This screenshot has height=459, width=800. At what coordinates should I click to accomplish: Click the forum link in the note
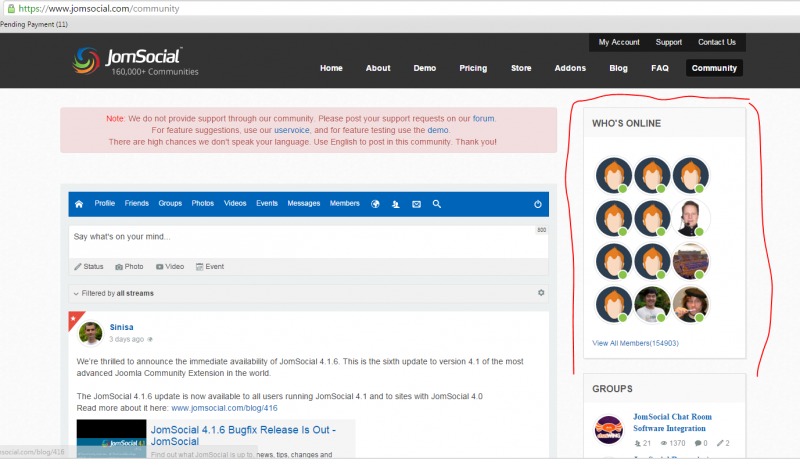click(x=483, y=118)
